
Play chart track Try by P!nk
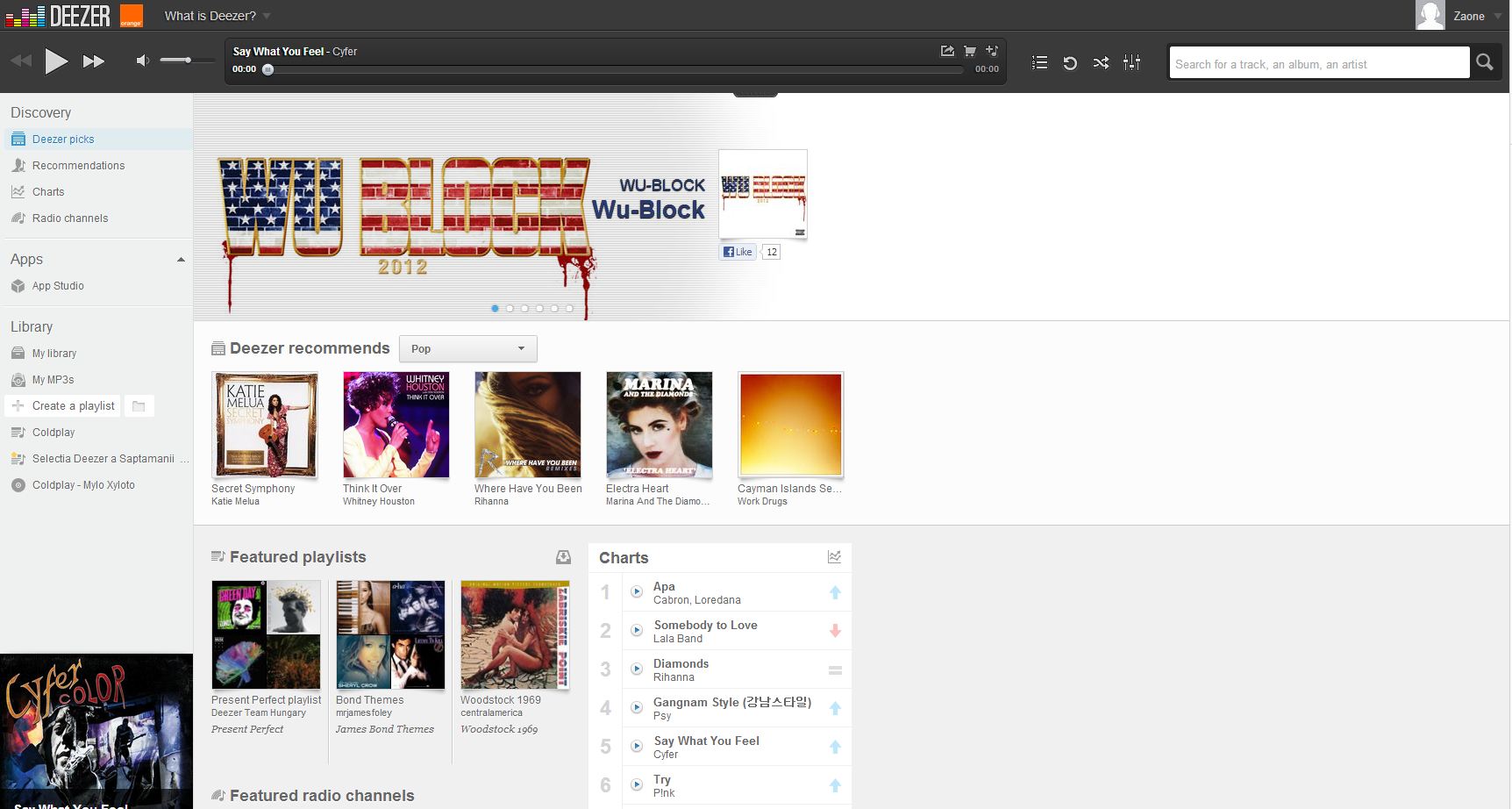tap(637, 785)
